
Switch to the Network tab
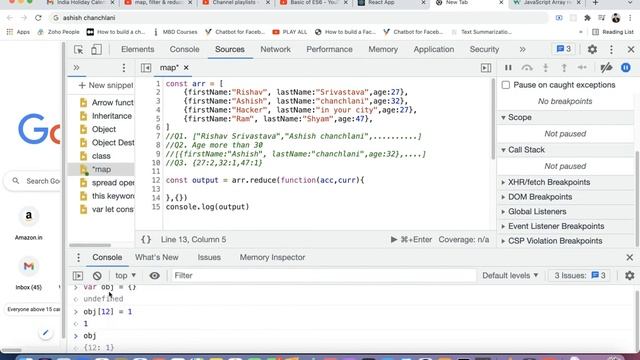pos(276,49)
